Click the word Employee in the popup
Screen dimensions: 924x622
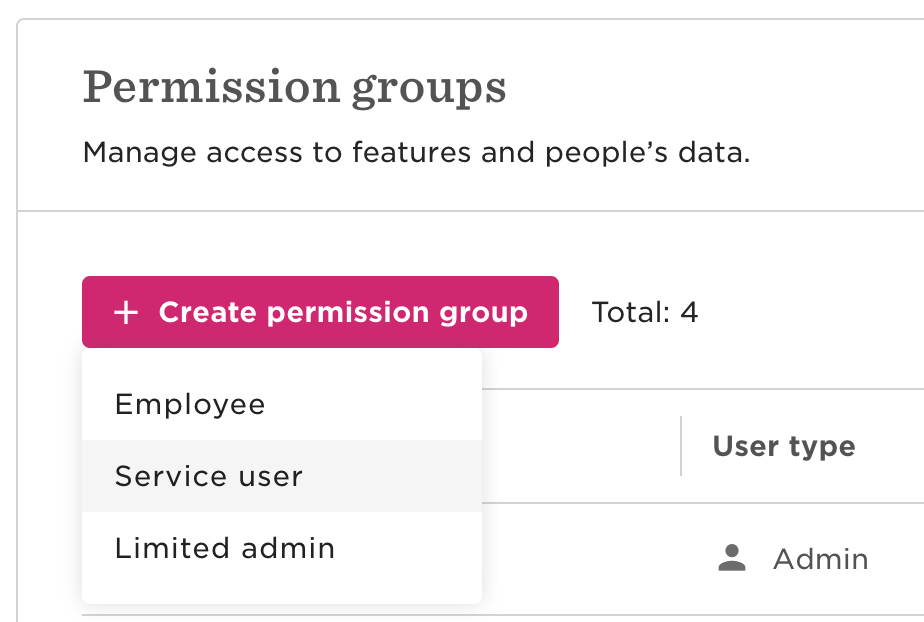pos(190,405)
